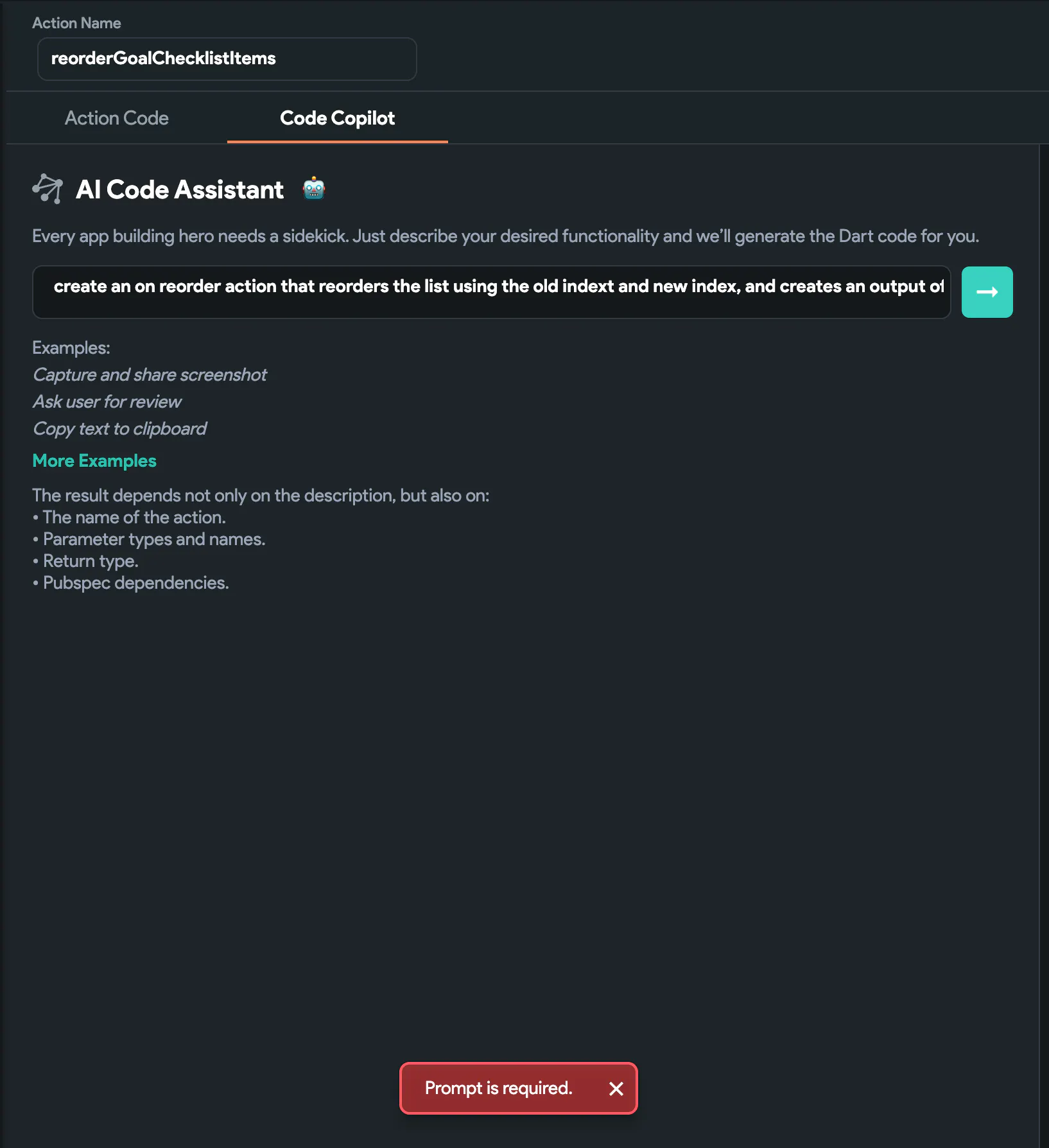Screen dimensions: 1049x1148
Task: Click the 'Pubspec dependencies.' bullet text
Action: 135,583
